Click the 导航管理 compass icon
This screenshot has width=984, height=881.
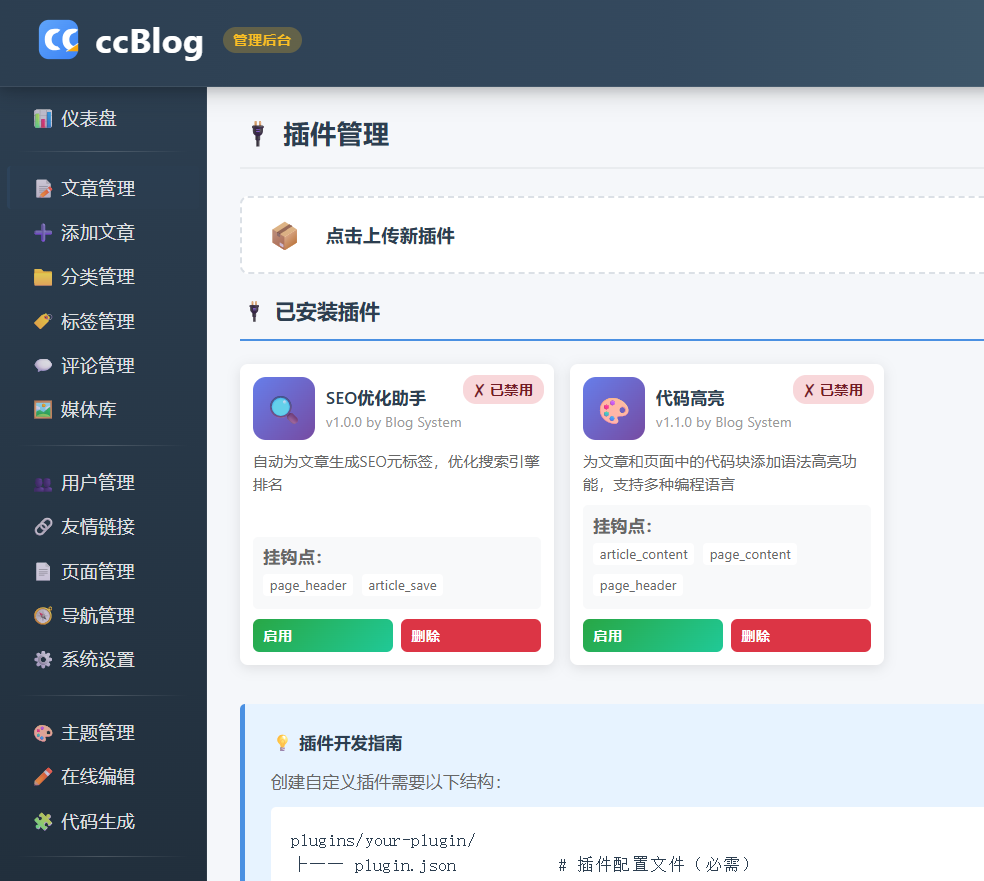(43, 616)
